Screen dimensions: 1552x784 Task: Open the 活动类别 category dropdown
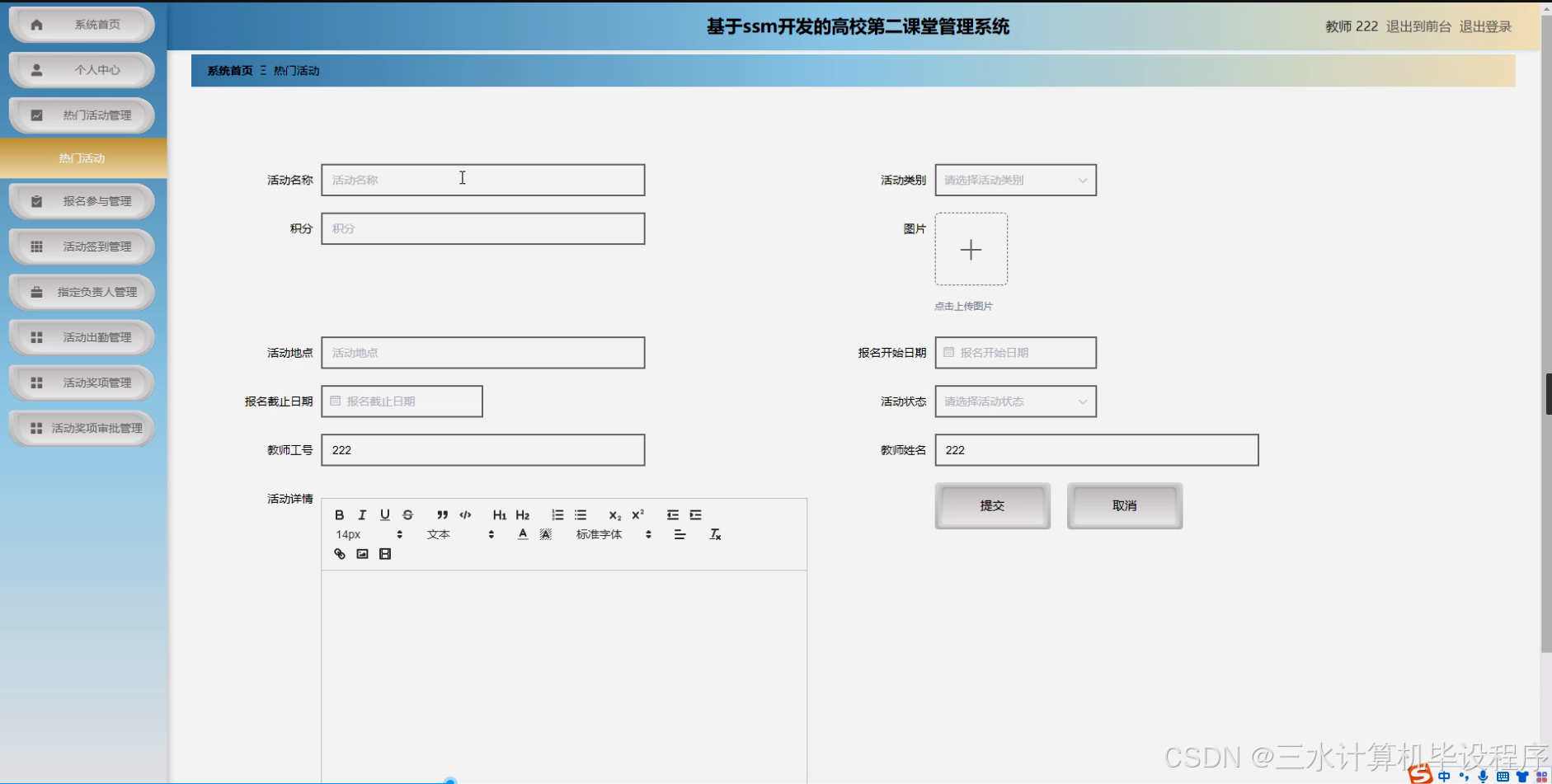click(1014, 180)
